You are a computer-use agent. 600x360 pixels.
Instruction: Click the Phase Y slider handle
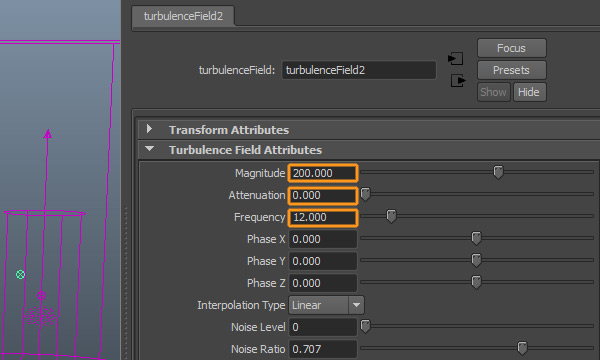click(x=476, y=260)
